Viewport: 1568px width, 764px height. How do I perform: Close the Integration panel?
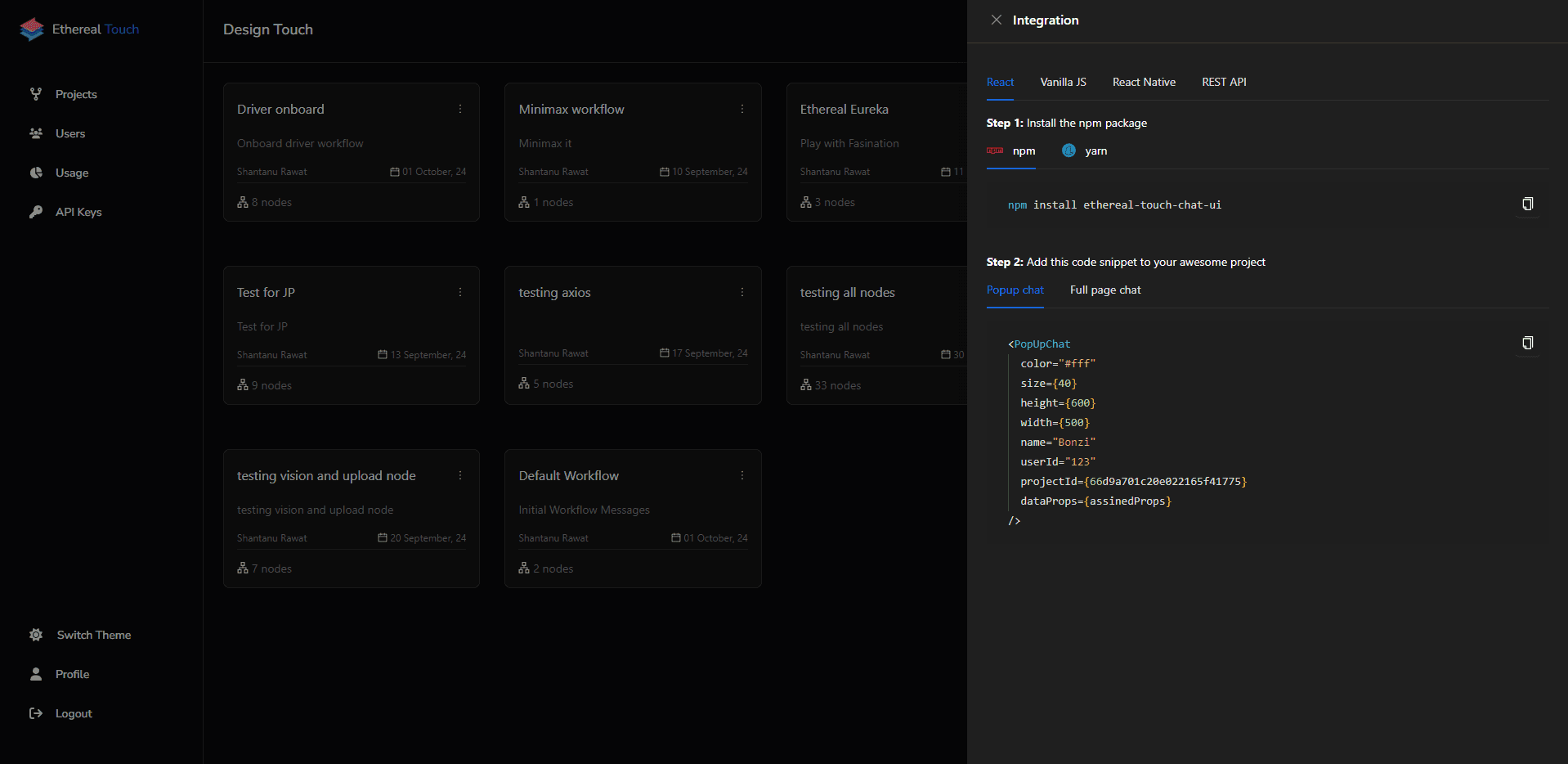(996, 20)
